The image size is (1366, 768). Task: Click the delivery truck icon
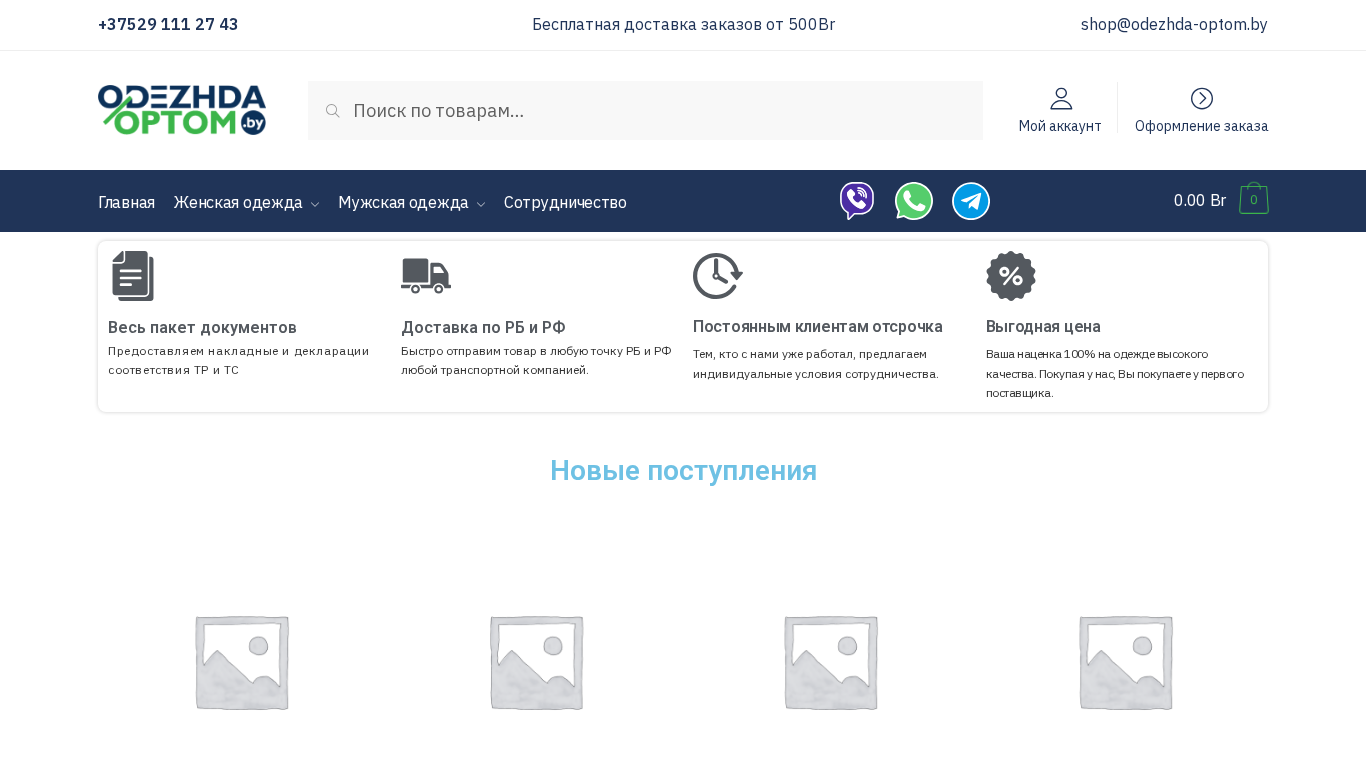tap(426, 276)
